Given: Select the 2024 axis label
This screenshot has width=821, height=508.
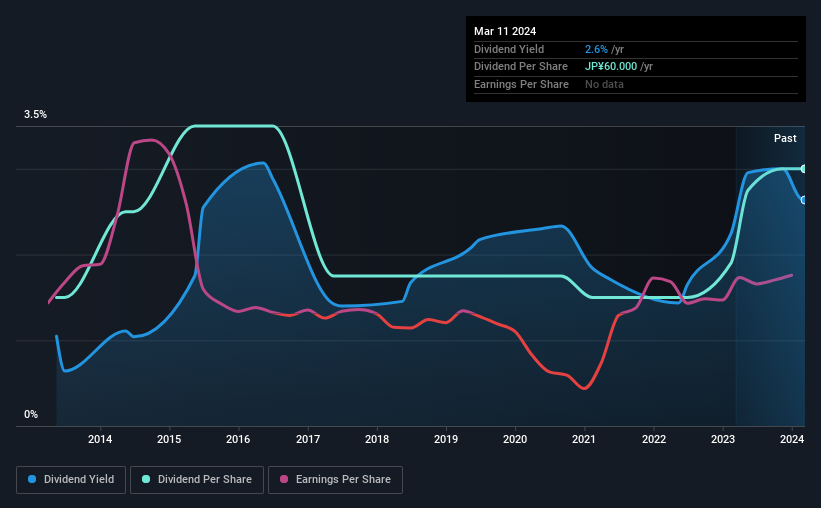Looking at the screenshot, I should [x=792, y=439].
